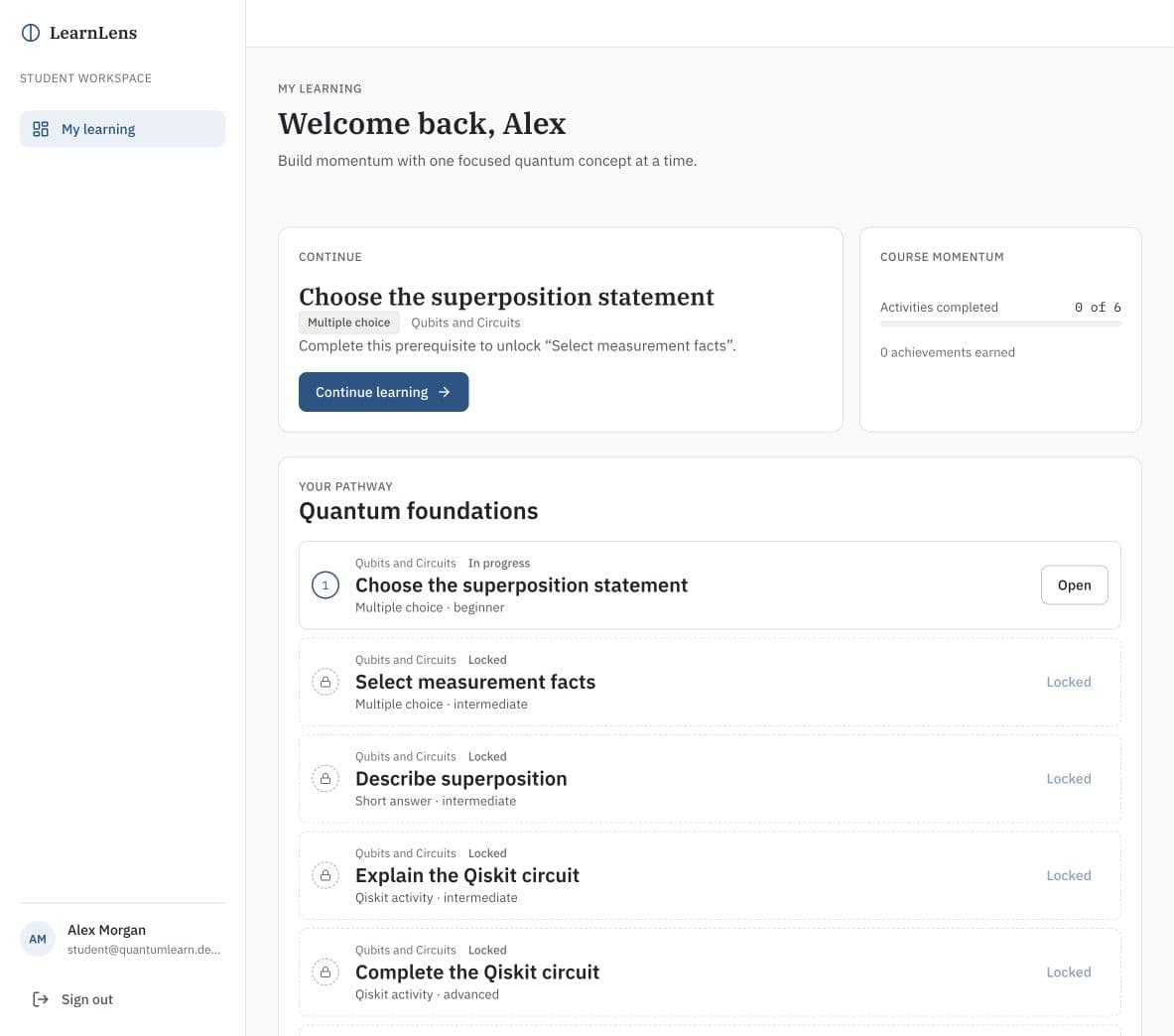Click the Multiple choice · intermediate label
1174x1036 pixels.
coord(441,704)
